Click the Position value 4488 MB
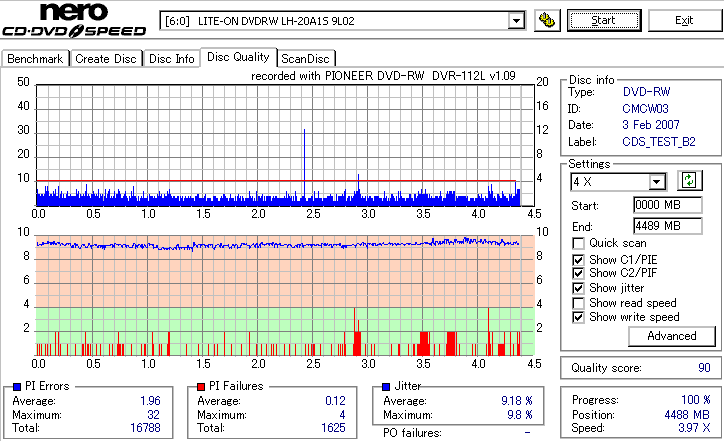Screen dimensions: 724x441 [687, 415]
